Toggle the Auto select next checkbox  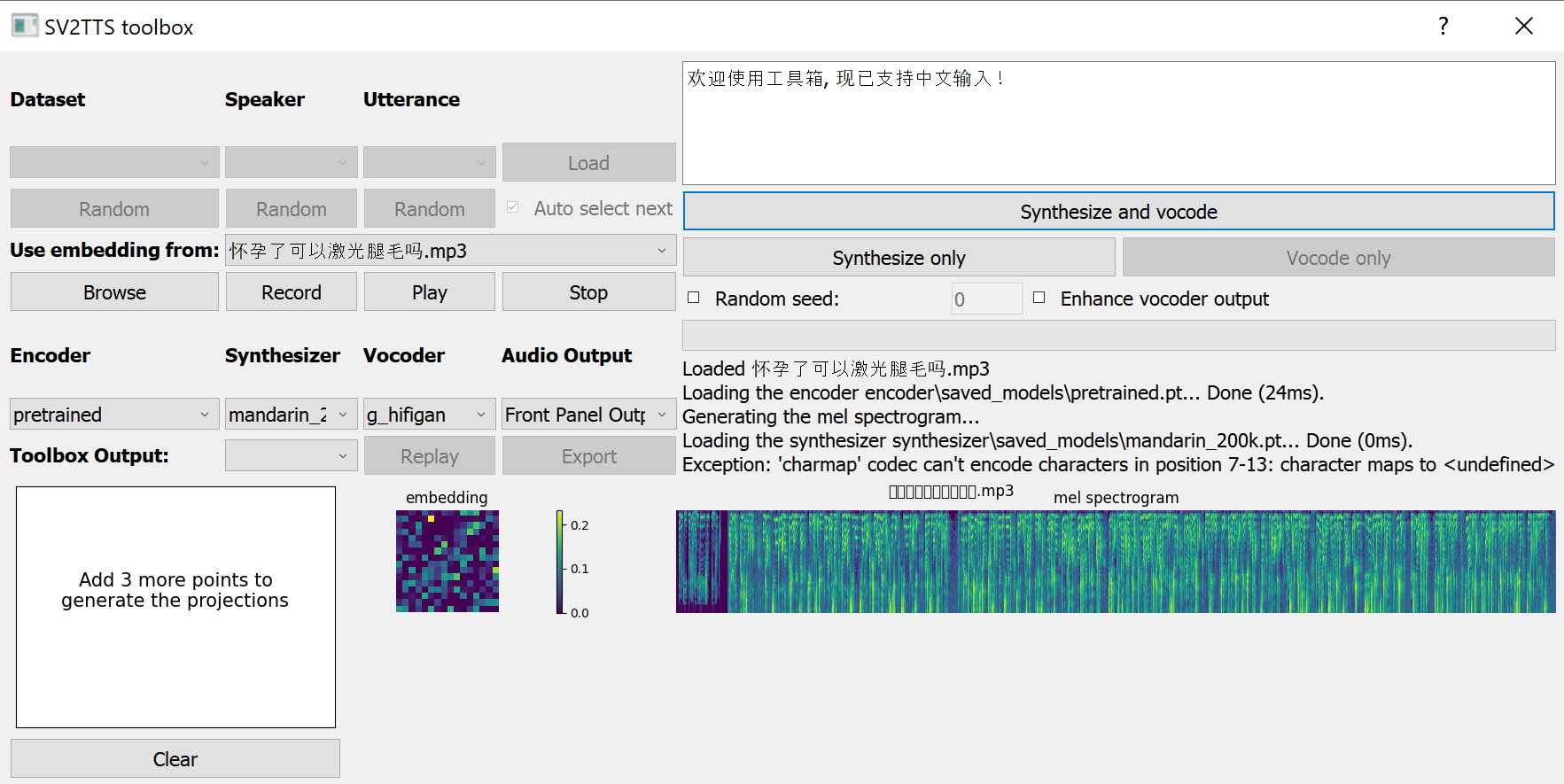tap(512, 207)
